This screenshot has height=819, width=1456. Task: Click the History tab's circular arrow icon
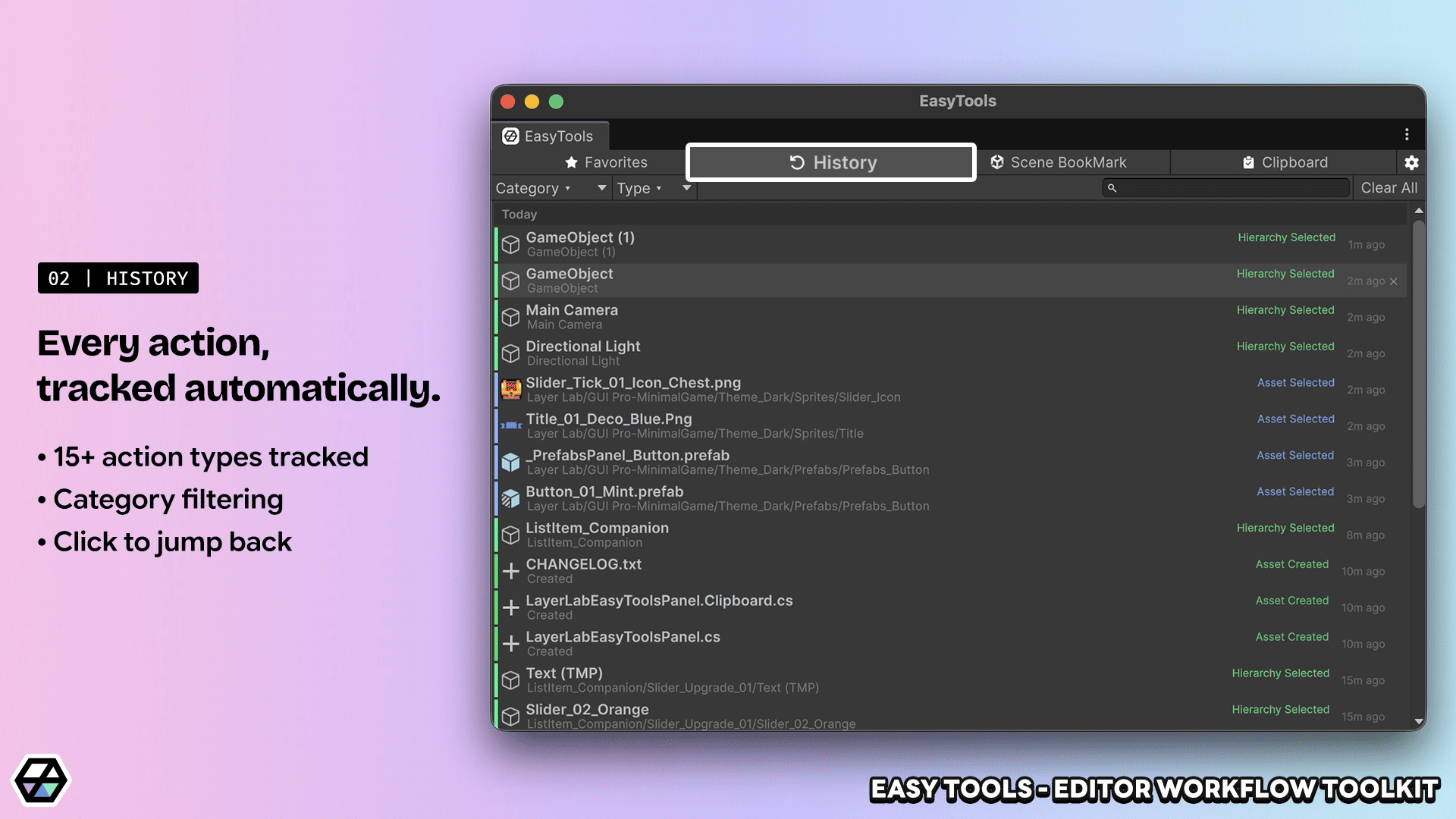(x=797, y=162)
